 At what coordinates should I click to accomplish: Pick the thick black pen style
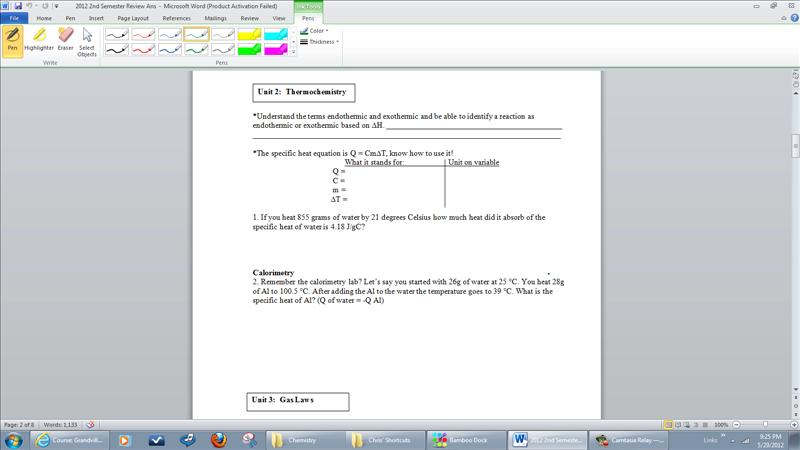click(117, 49)
